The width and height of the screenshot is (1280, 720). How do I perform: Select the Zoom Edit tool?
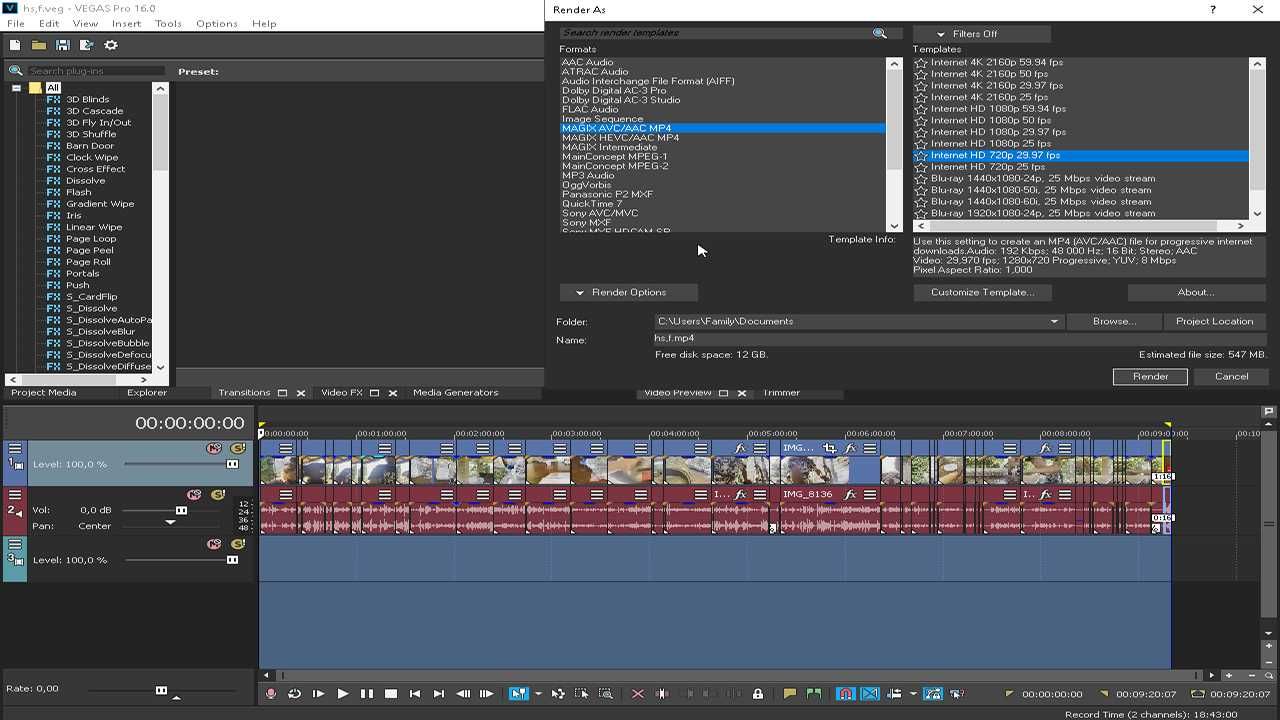coord(606,694)
